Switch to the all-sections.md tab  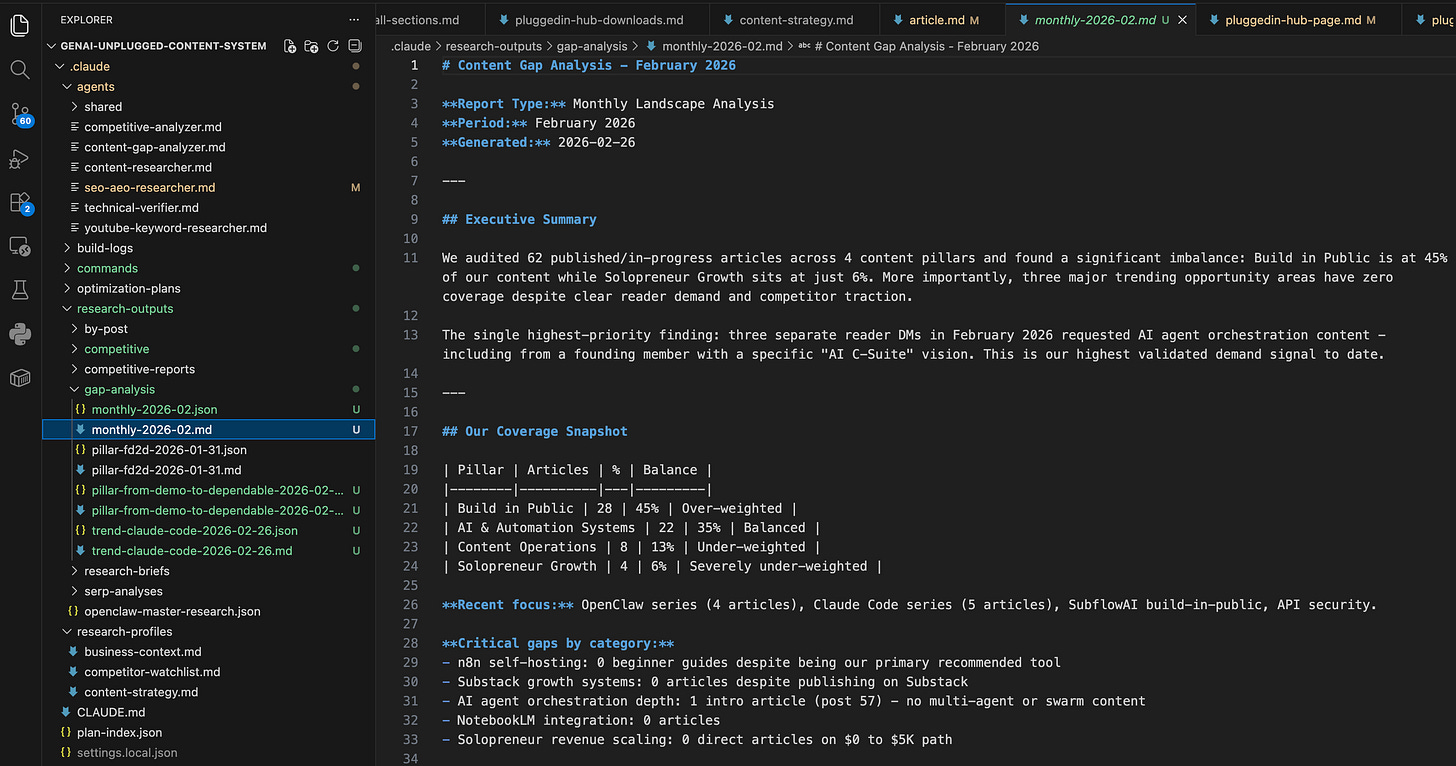coord(430,20)
